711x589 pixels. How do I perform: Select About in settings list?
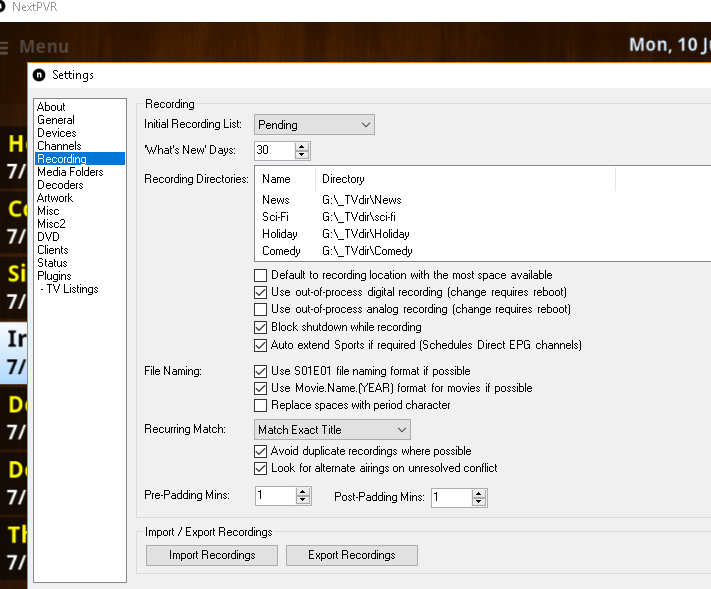pyautogui.click(x=51, y=107)
